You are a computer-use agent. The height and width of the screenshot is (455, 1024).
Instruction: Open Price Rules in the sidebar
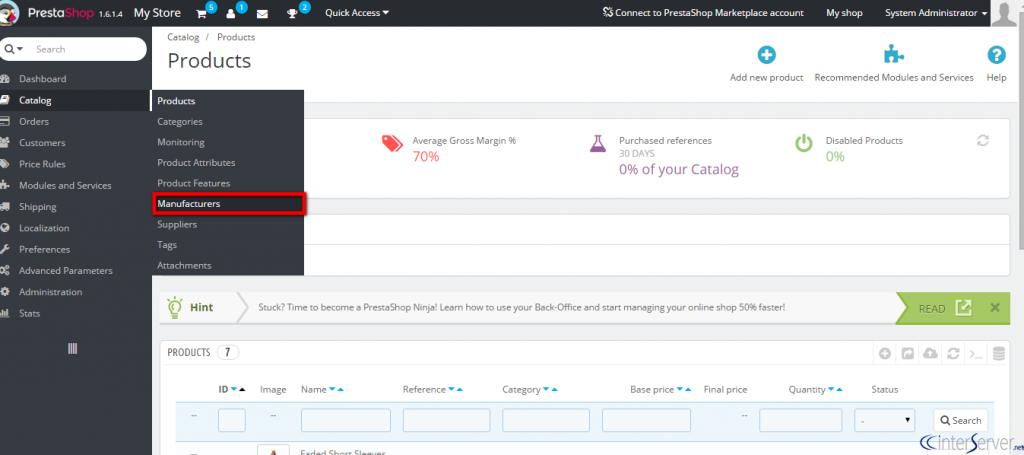pyautogui.click(x=42, y=165)
